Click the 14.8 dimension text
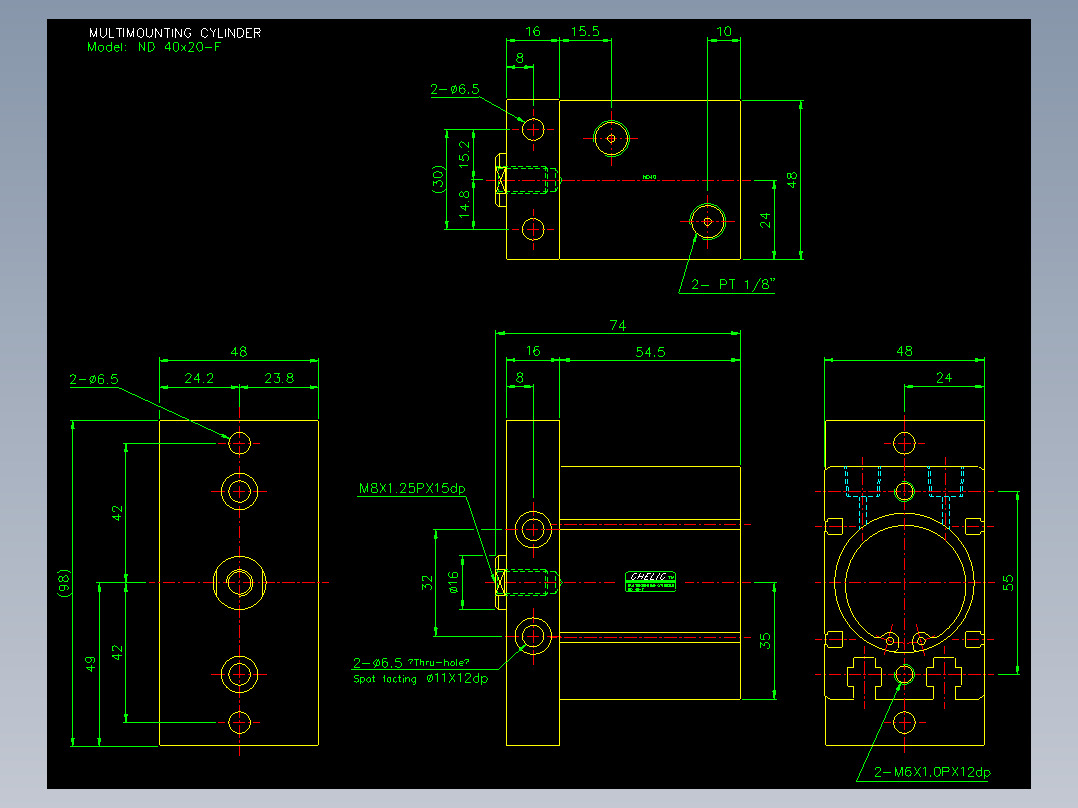The height and width of the screenshot is (808, 1078). click(465, 205)
